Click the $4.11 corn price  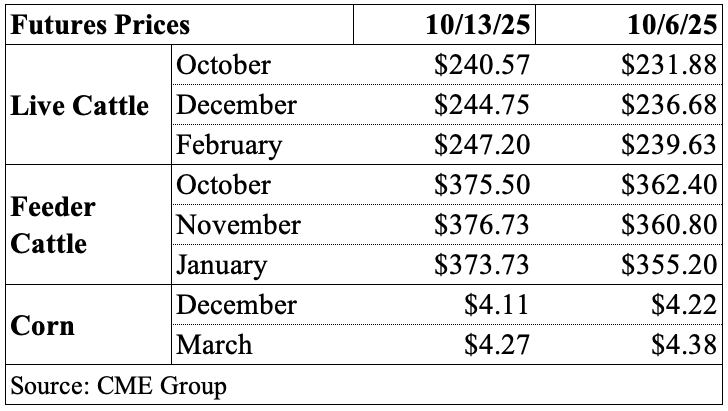497,305
